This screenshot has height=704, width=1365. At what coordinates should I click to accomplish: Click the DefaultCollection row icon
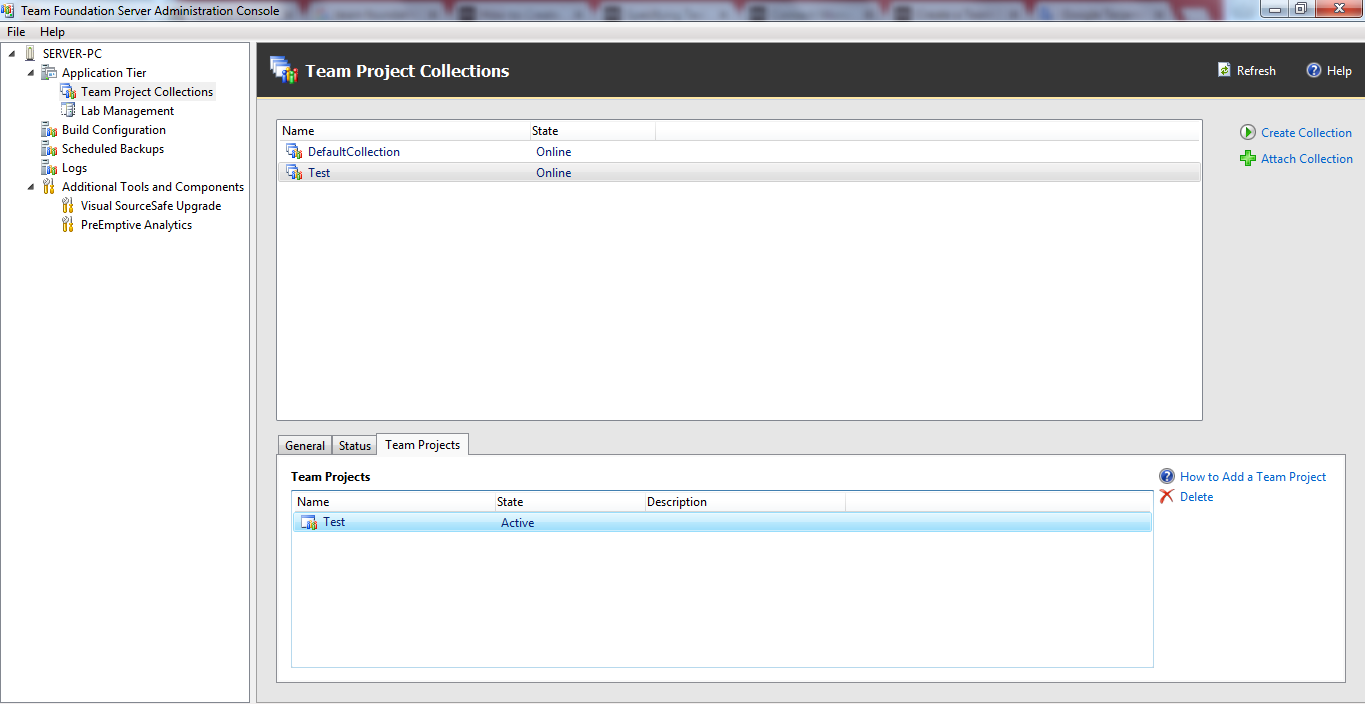(x=293, y=151)
